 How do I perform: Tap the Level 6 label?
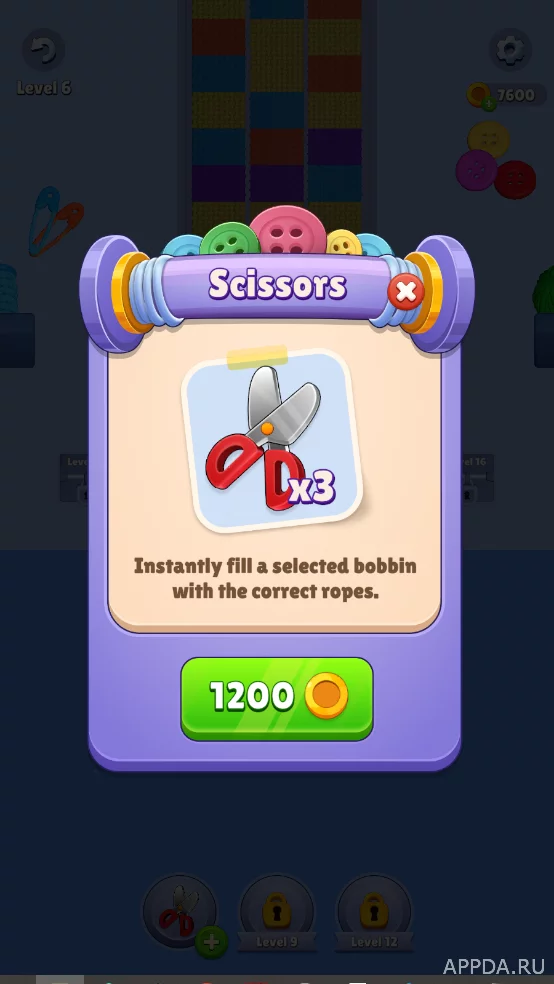[44, 88]
